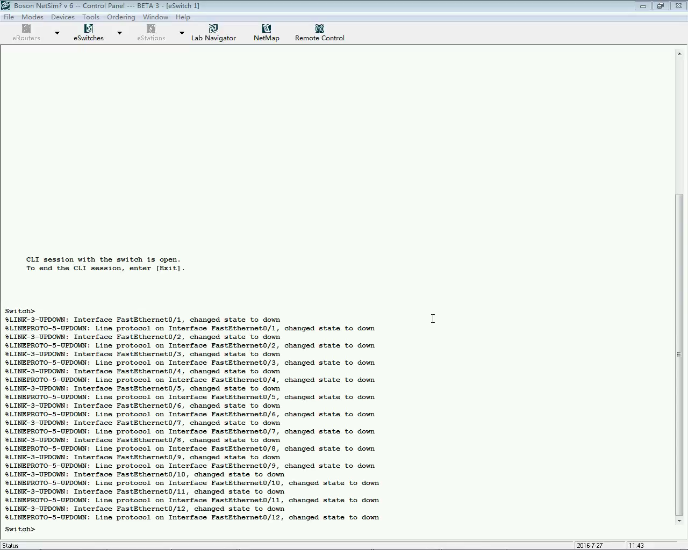The image size is (688, 550).
Task: Open the Devices menu
Action: pyautogui.click(x=63, y=17)
